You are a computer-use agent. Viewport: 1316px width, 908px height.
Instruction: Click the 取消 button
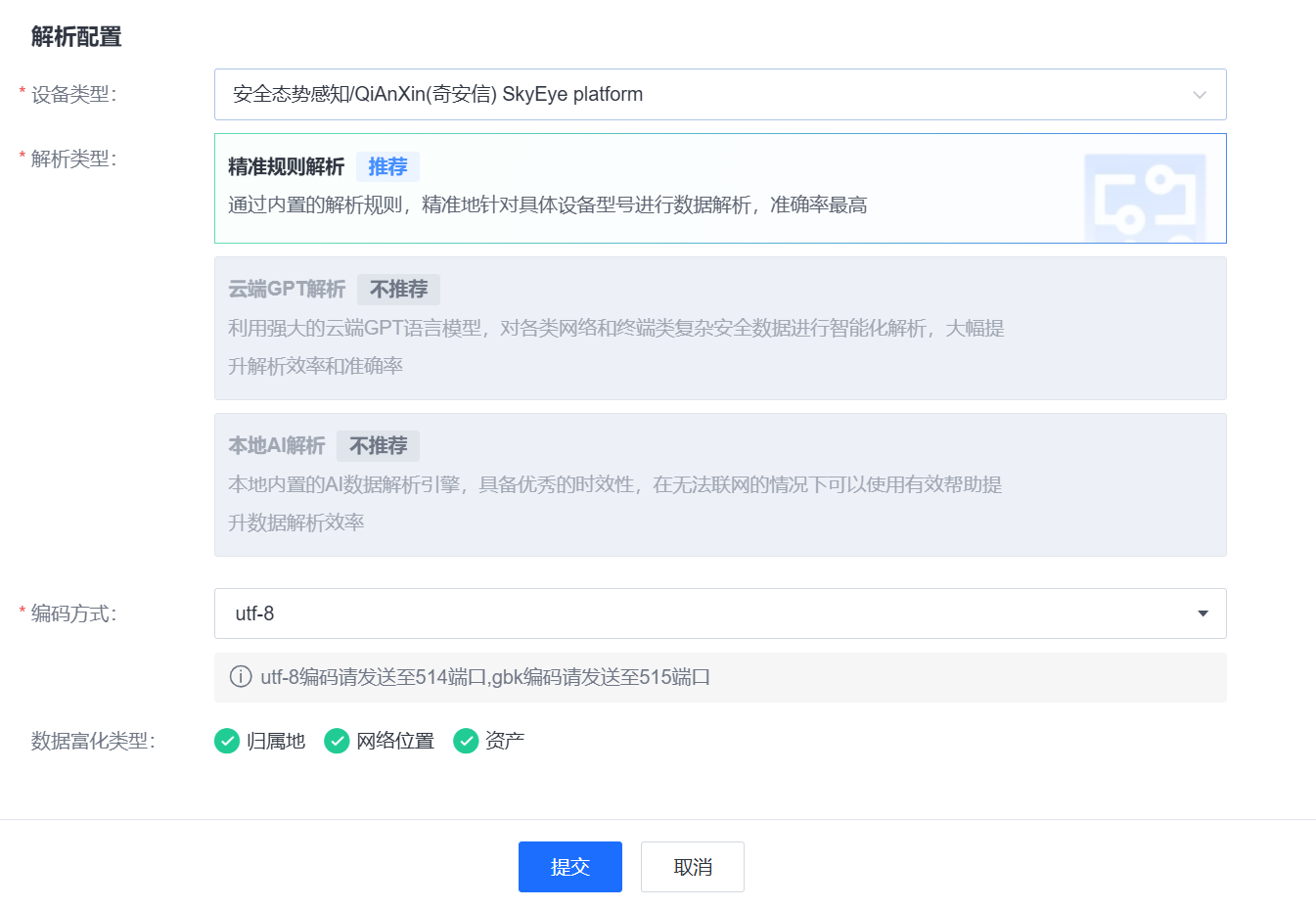[692, 867]
